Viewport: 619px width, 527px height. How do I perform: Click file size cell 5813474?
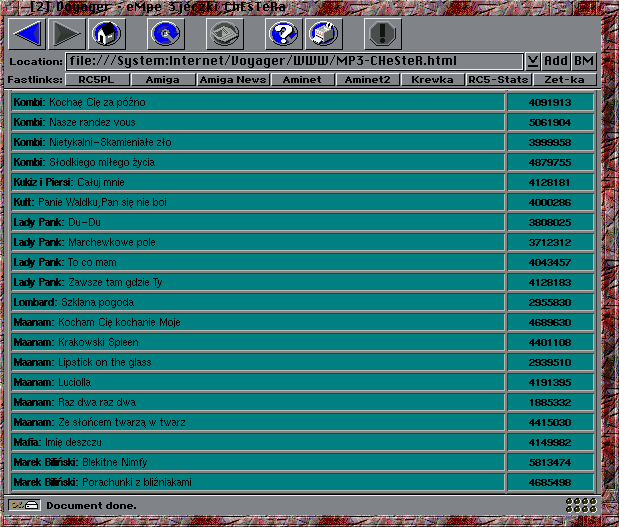[x=550, y=462]
